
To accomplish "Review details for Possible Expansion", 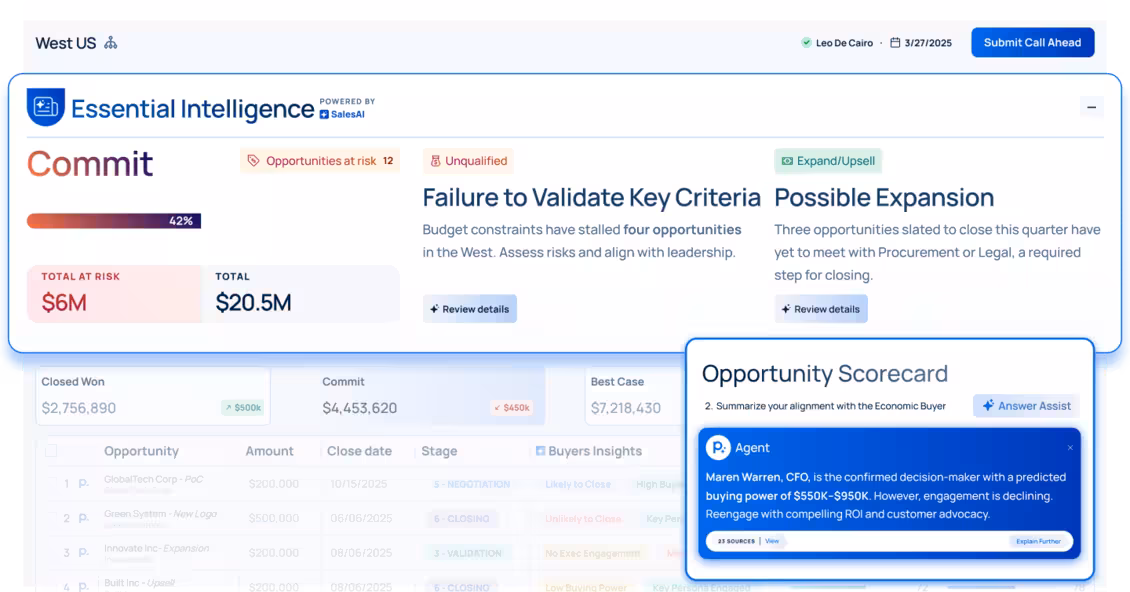I will pyautogui.click(x=821, y=309).
